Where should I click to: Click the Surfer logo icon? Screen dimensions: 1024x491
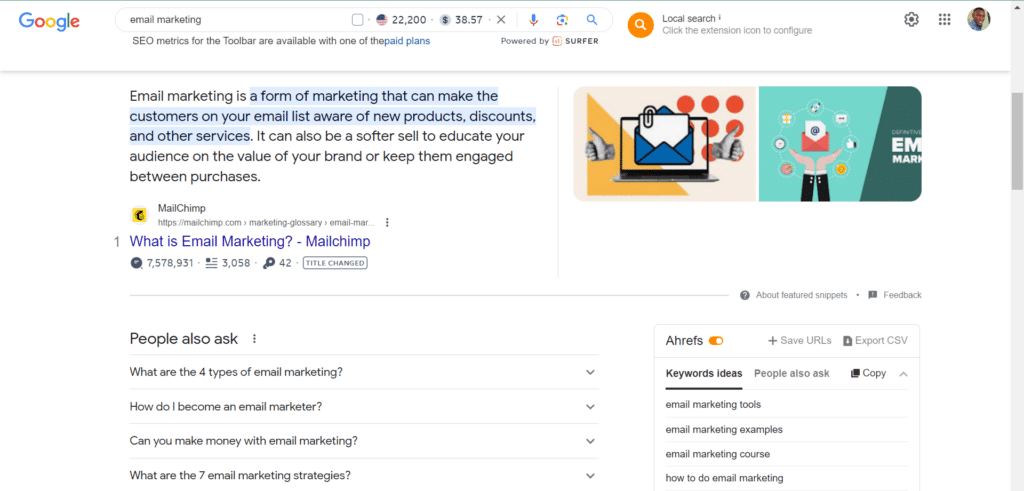(x=557, y=40)
